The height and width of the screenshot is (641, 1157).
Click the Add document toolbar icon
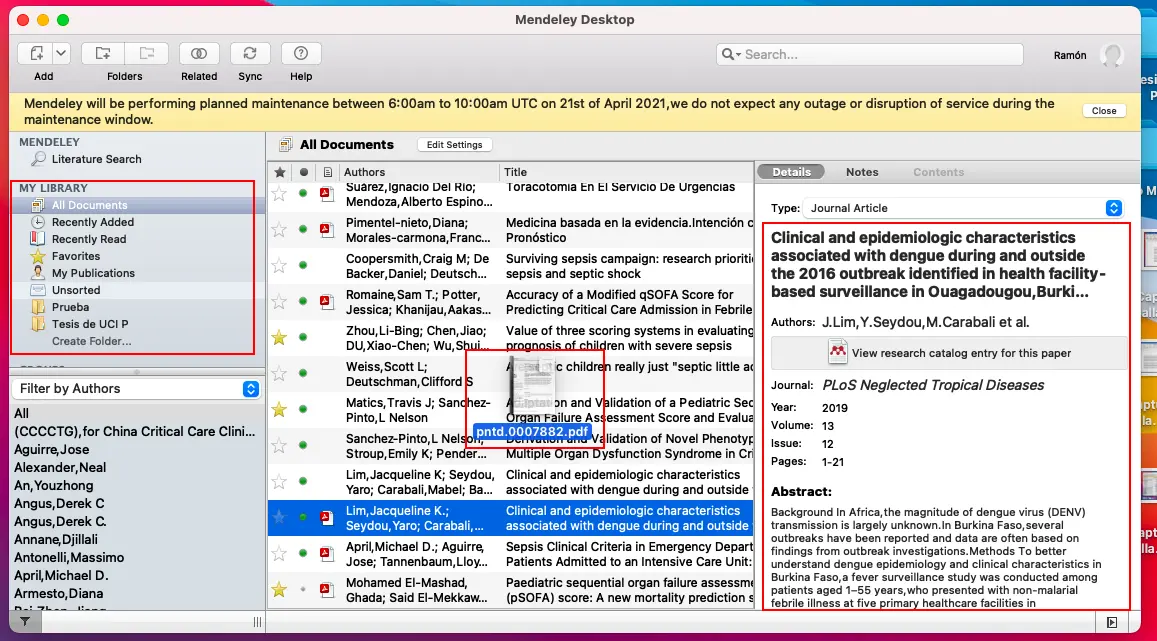click(36, 54)
